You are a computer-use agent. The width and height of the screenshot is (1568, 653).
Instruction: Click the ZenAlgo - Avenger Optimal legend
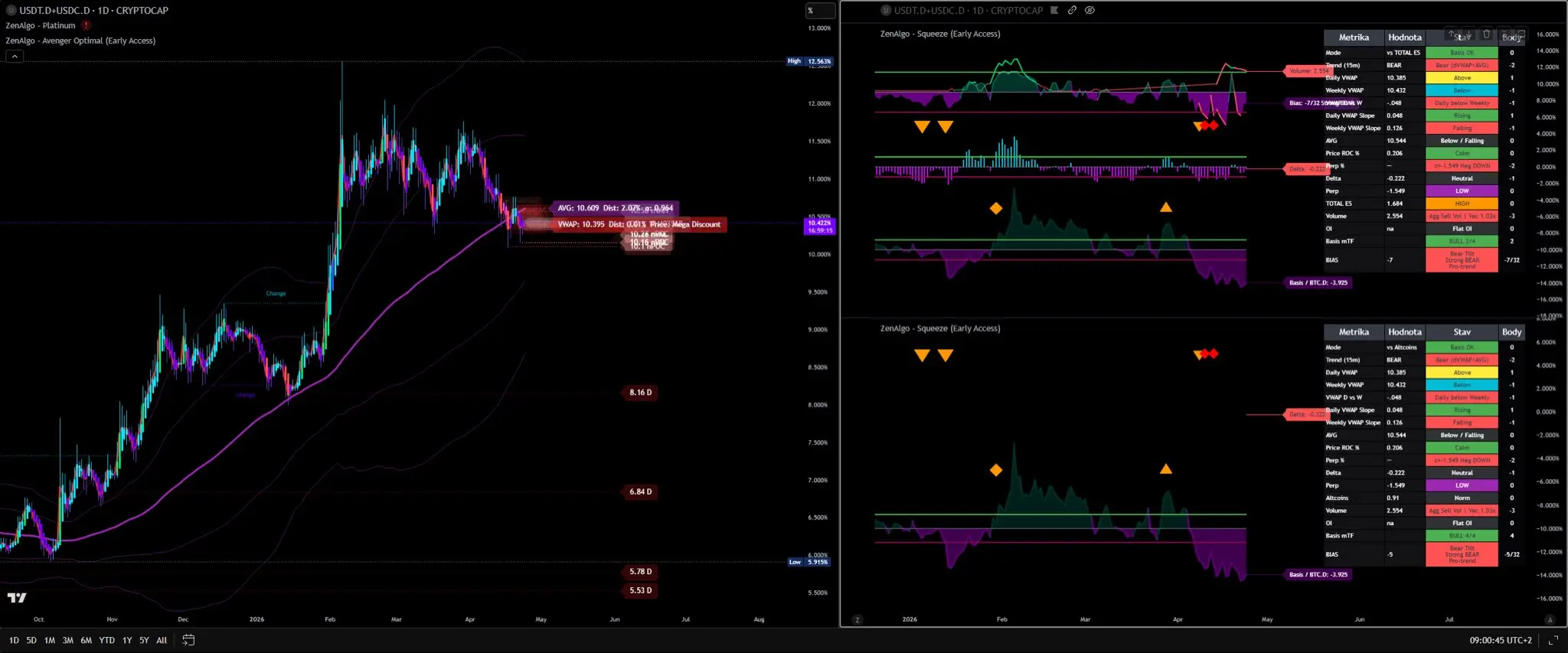pos(80,41)
